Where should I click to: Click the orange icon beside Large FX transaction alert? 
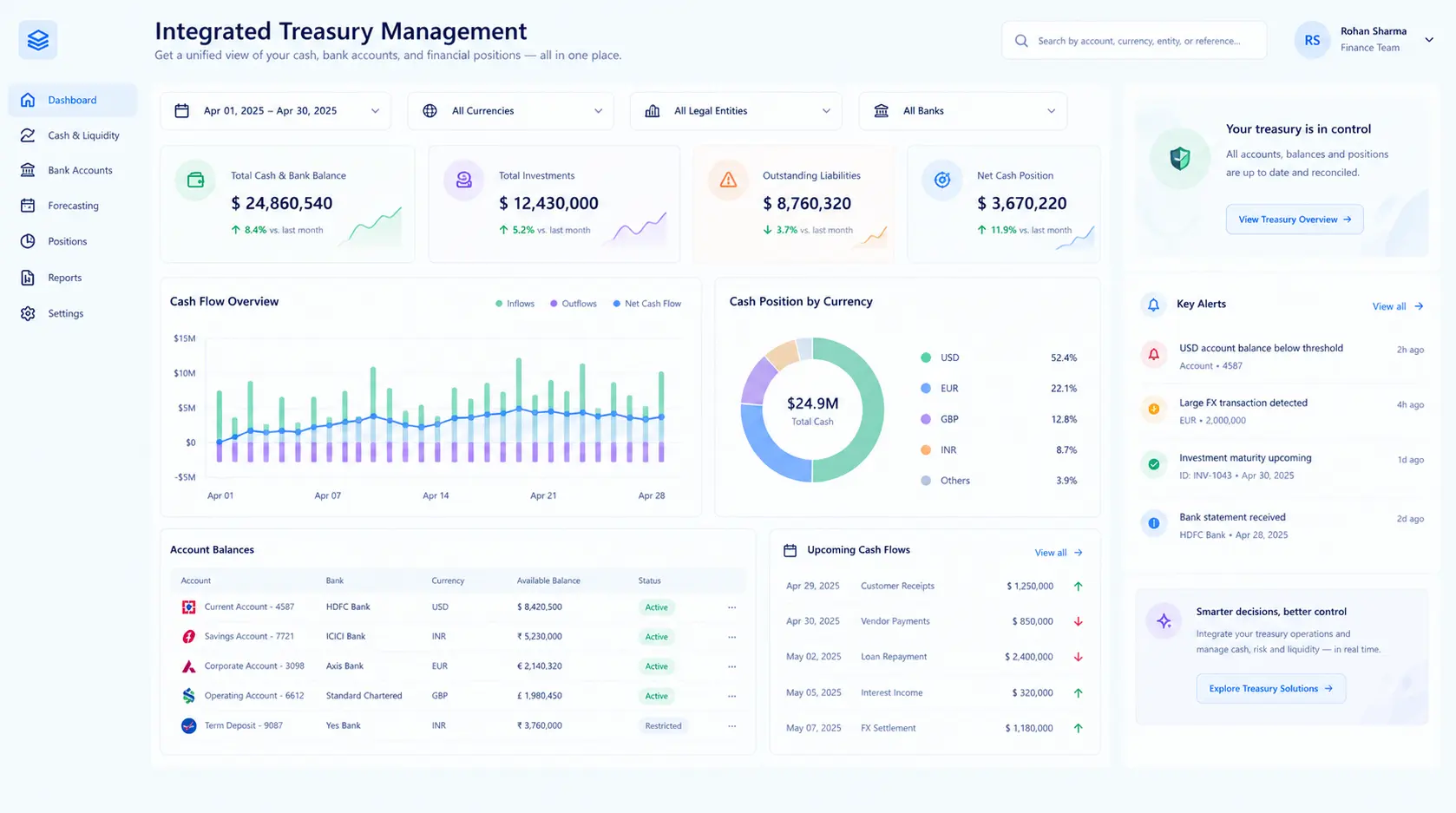click(1154, 409)
